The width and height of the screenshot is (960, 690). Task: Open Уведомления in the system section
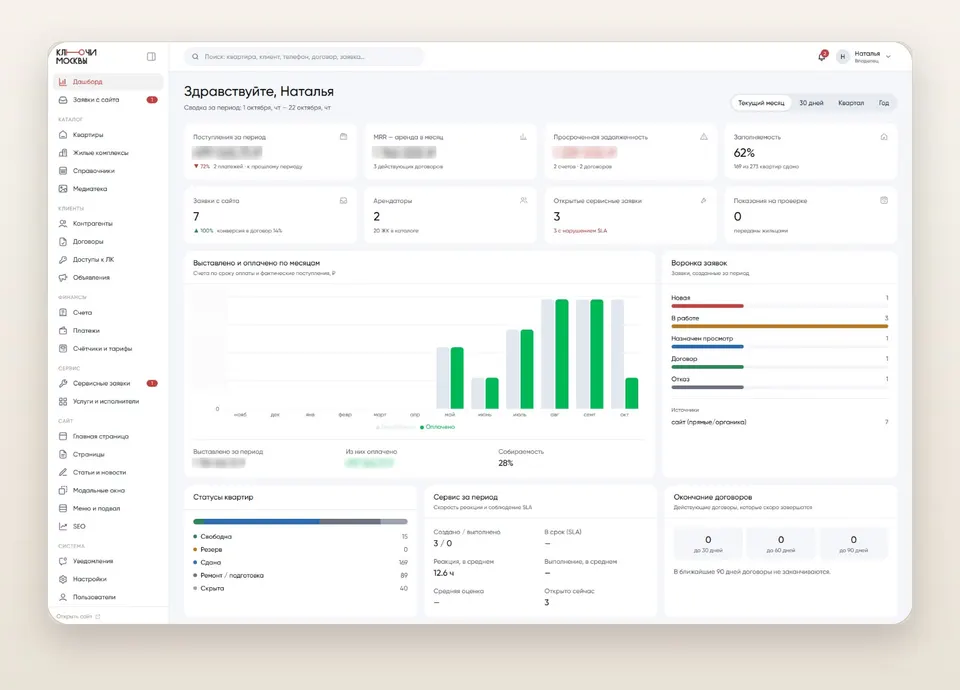[108, 561]
